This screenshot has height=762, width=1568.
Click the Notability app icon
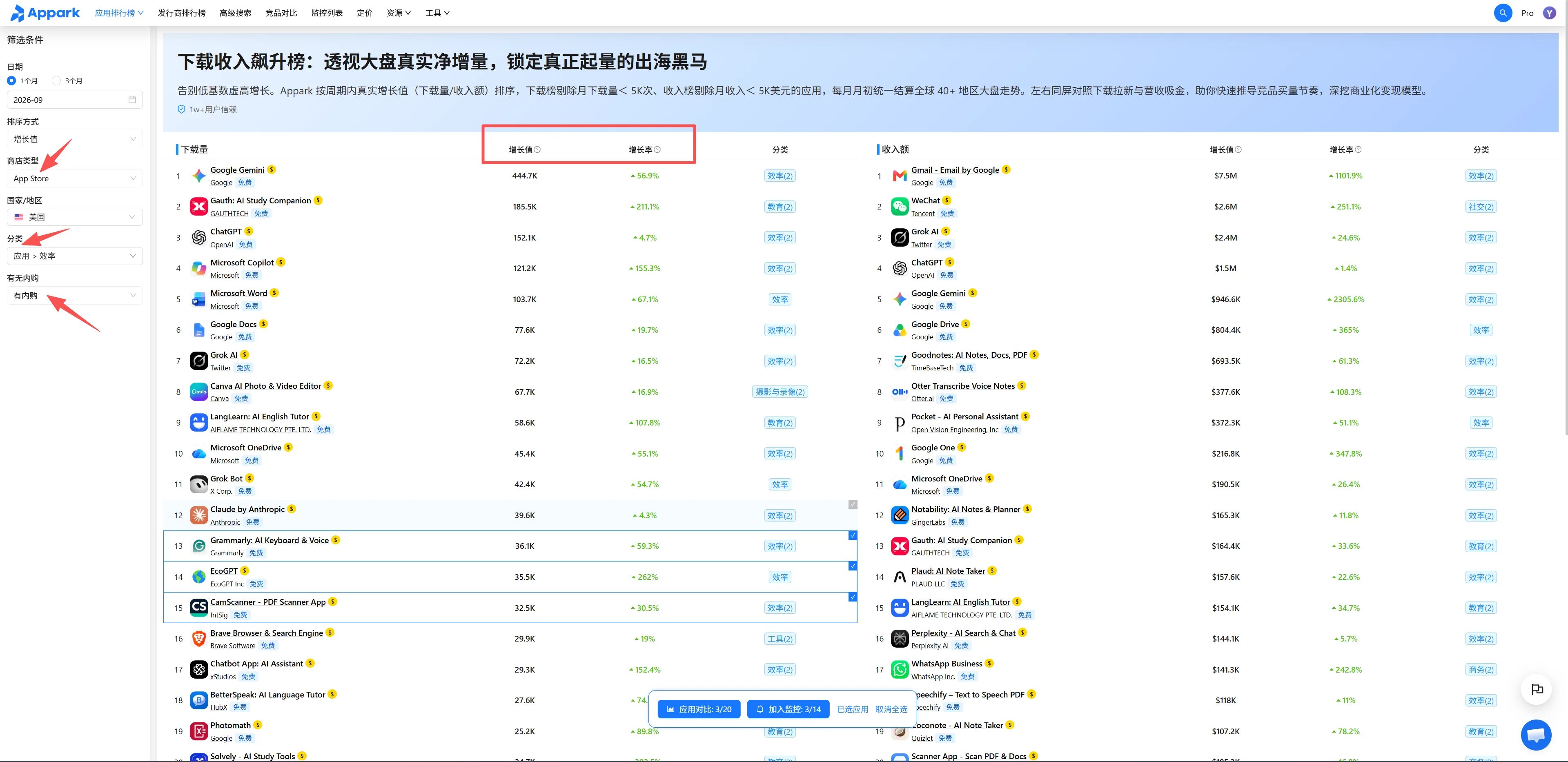point(900,515)
